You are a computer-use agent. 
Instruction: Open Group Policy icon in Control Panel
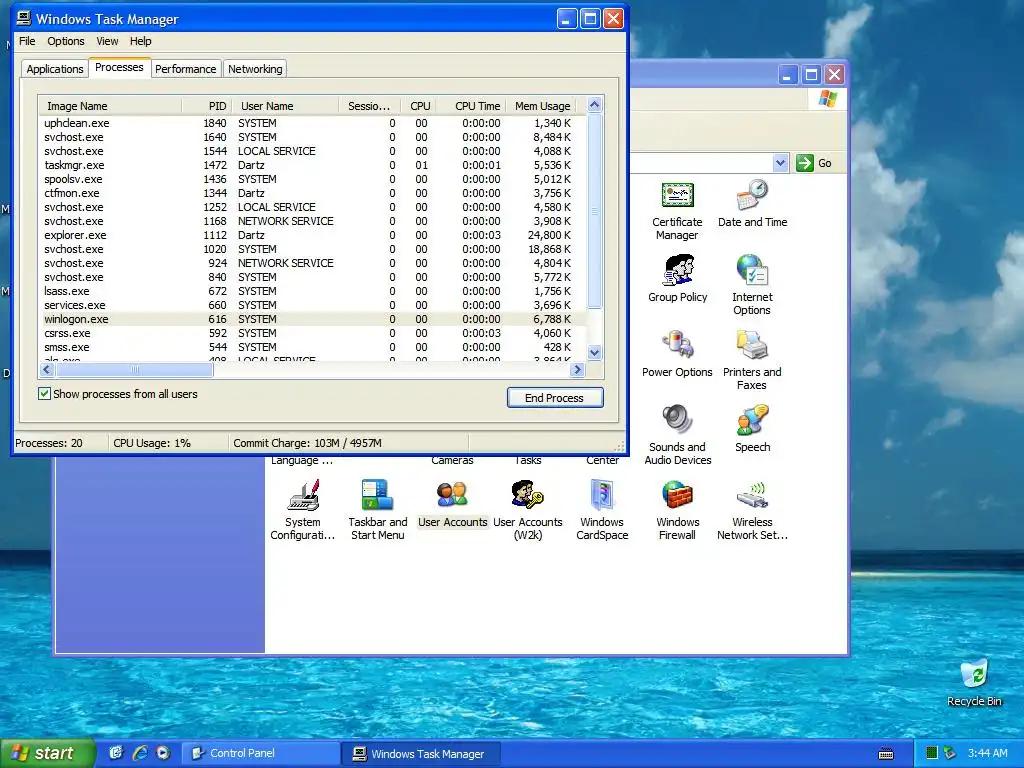click(677, 270)
